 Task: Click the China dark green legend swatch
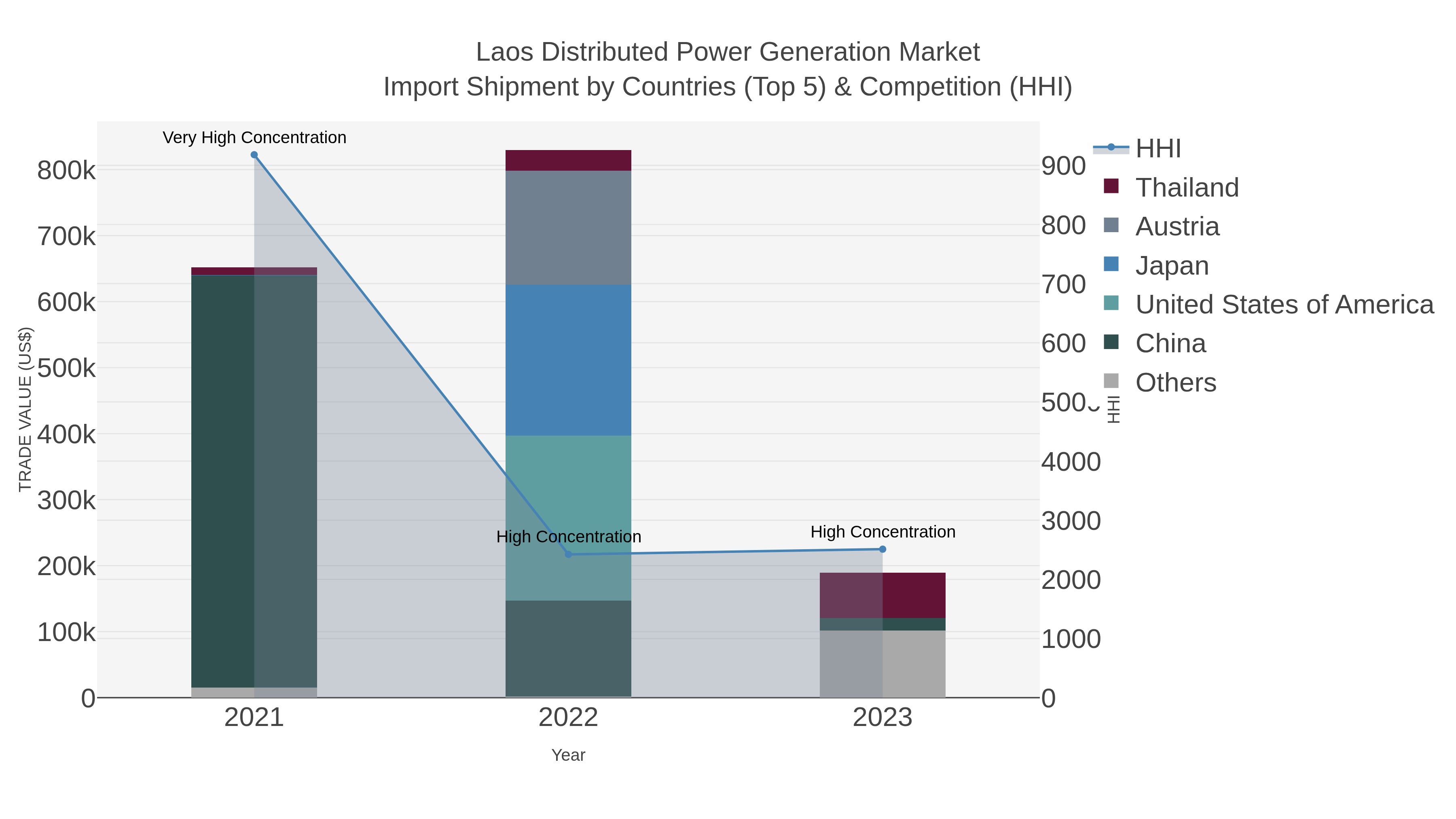point(1111,342)
